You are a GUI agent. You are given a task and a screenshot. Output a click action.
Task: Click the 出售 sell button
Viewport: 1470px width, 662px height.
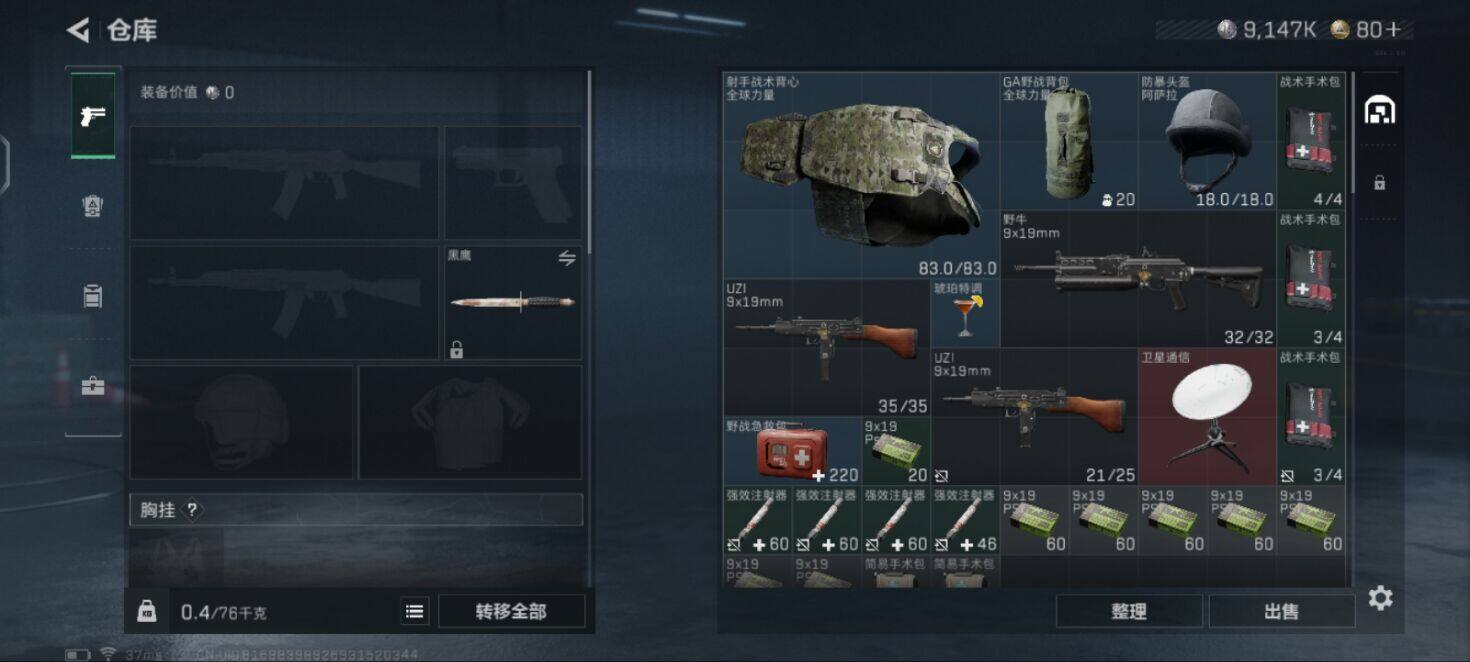point(1281,611)
